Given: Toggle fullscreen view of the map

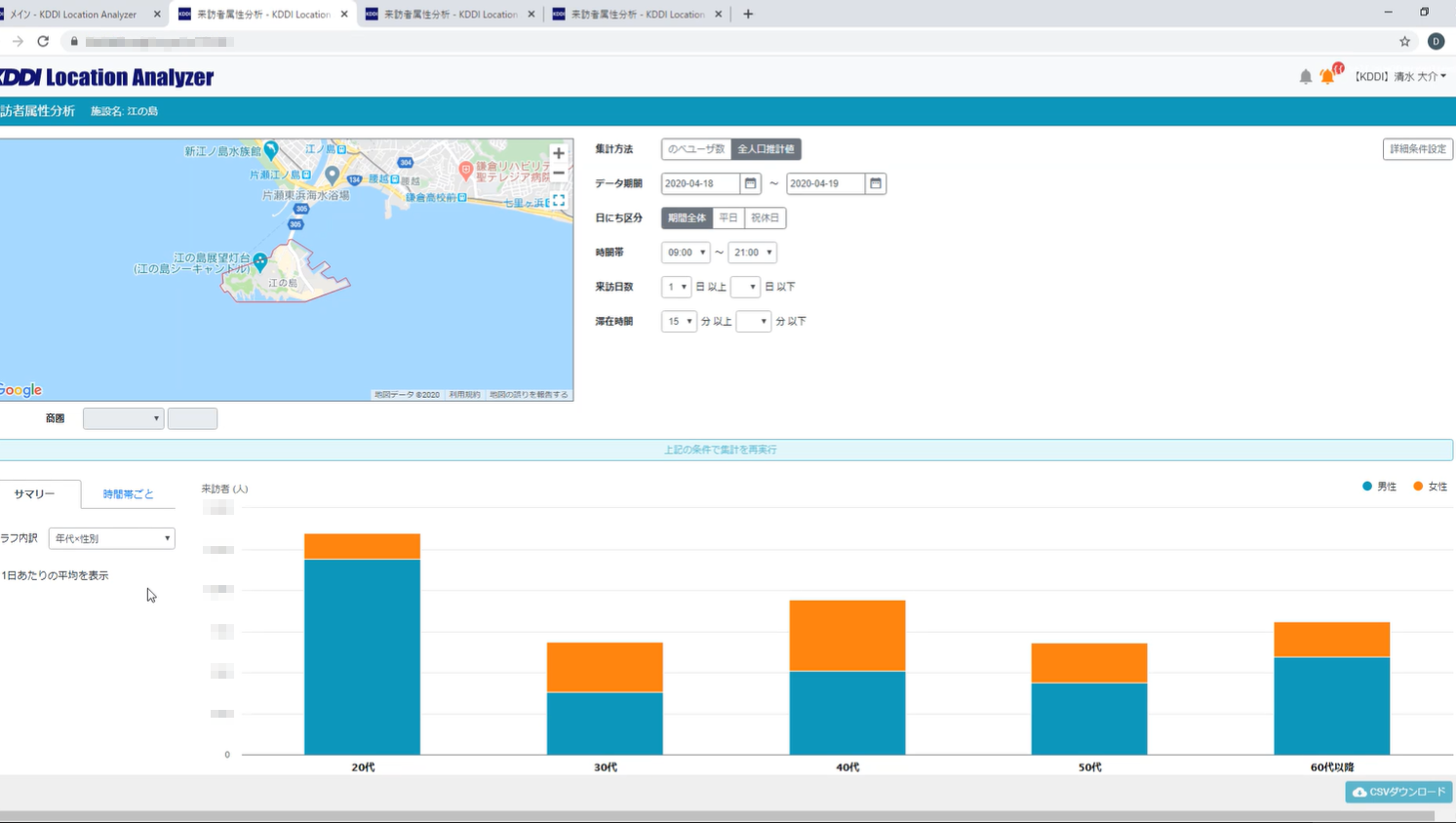Looking at the screenshot, I should 559,200.
